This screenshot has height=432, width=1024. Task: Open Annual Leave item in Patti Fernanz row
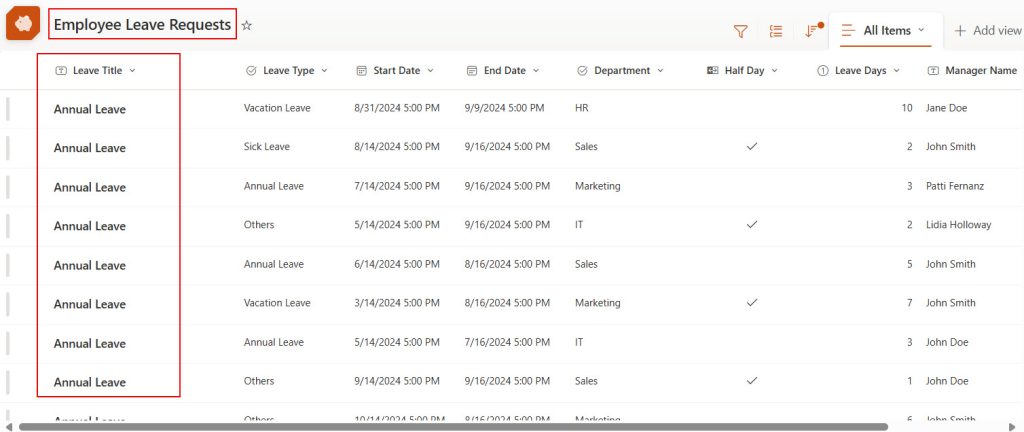[x=89, y=187]
